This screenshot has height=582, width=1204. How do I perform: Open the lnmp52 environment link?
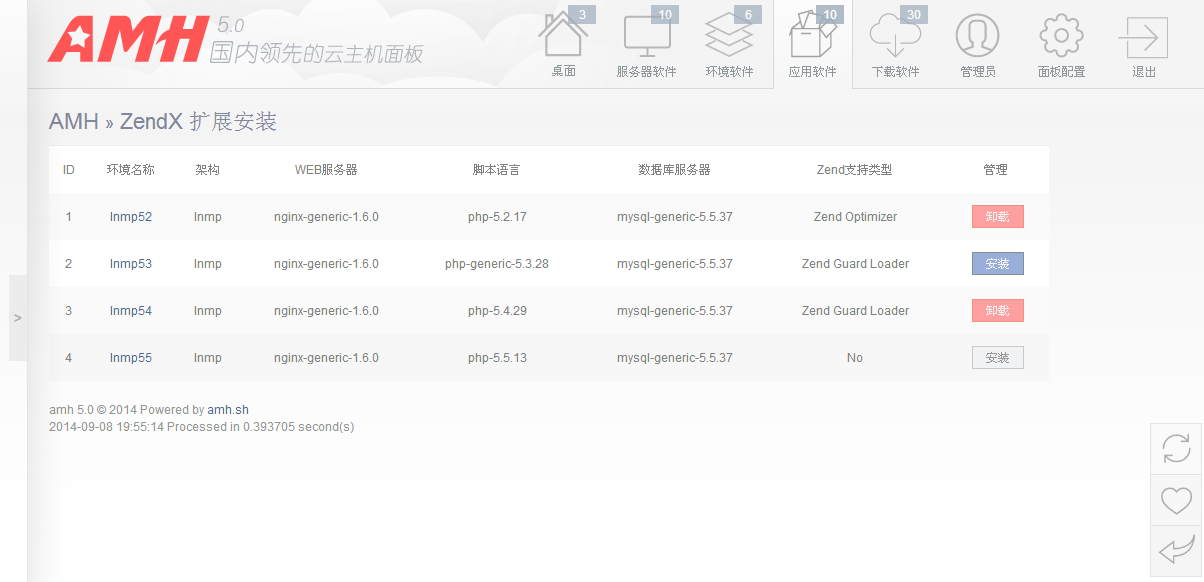[131, 217]
